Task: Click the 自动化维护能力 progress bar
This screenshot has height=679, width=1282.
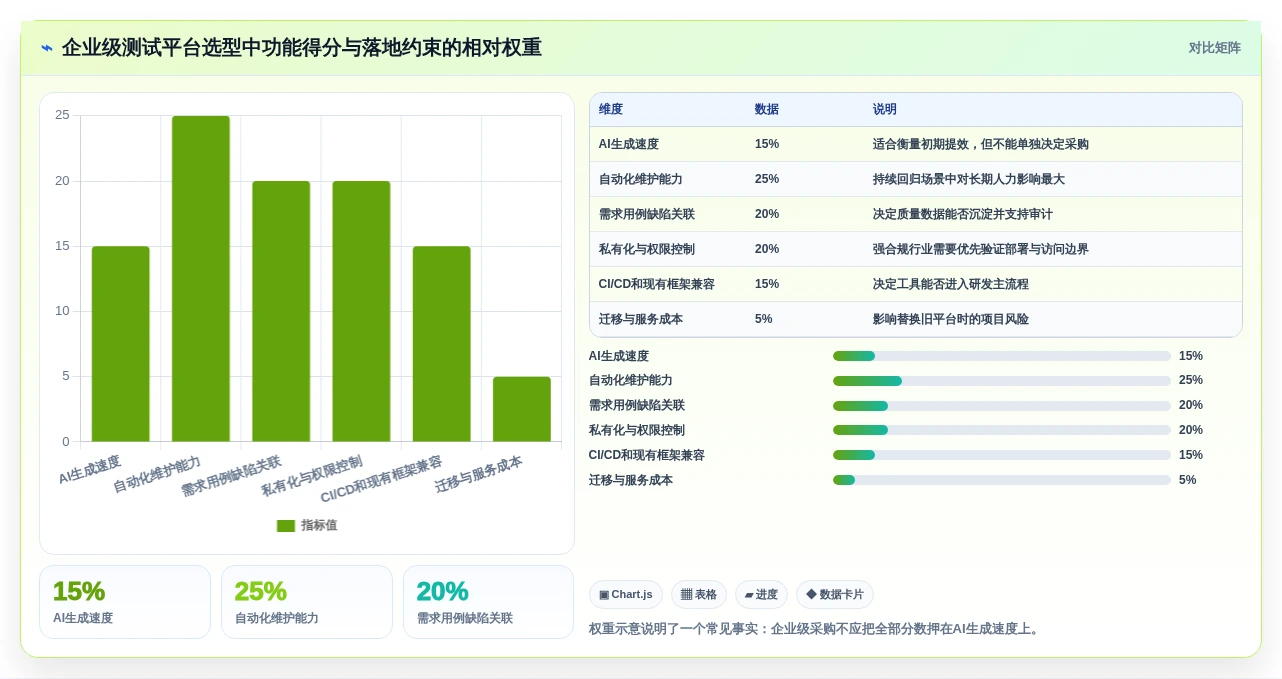Action: [1002, 381]
